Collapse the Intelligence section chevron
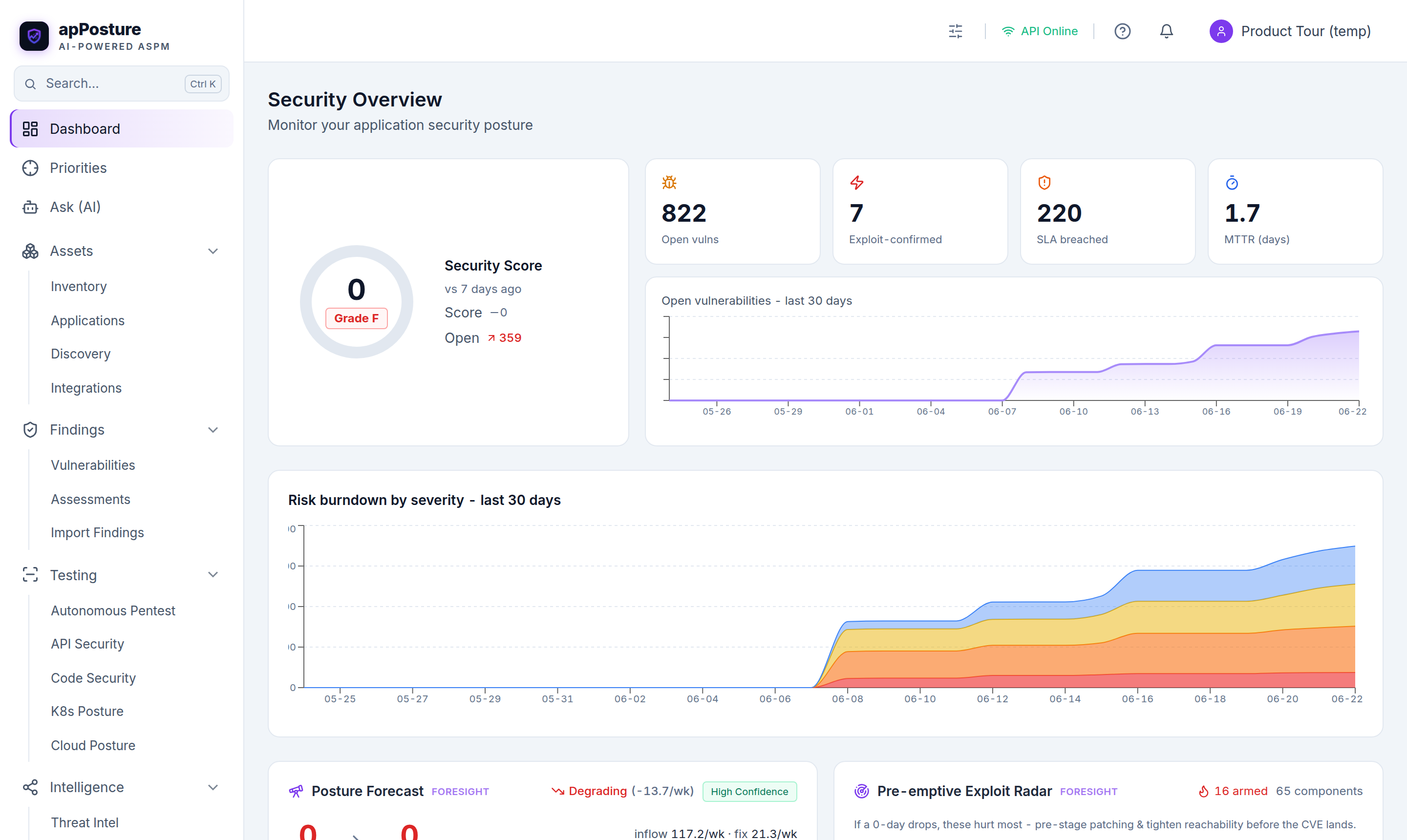Screen dimensions: 1407x840 click(x=213, y=788)
